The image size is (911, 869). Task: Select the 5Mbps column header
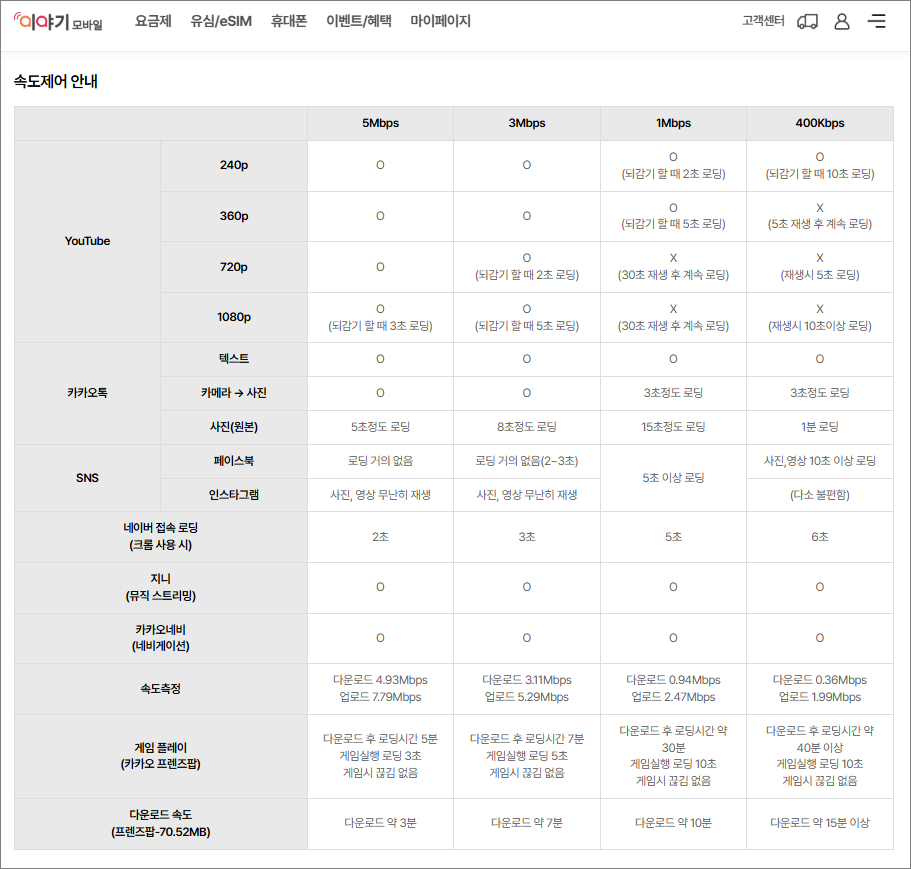pos(381,123)
